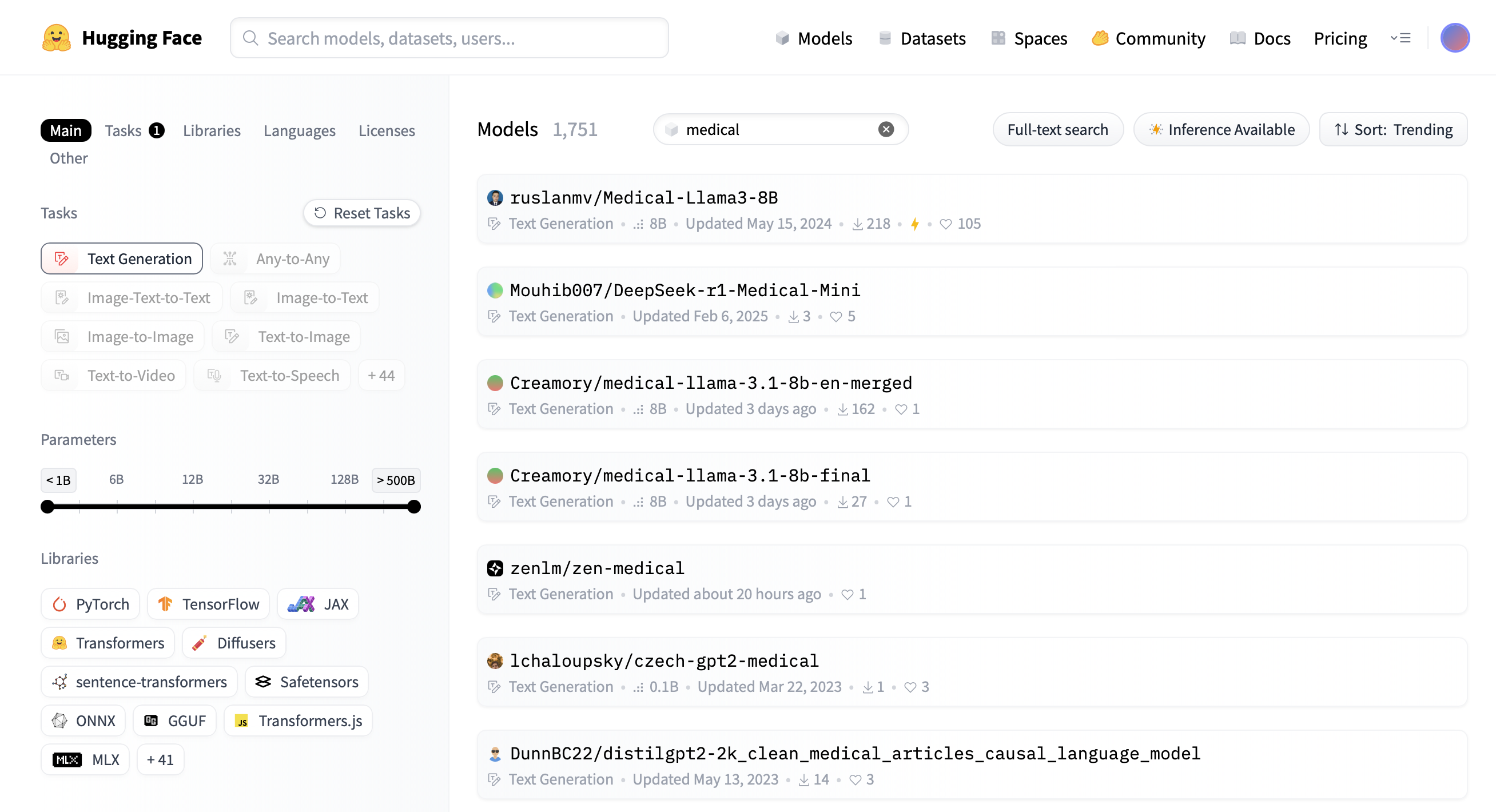Toggle the Text-to-Image task filter

[287, 336]
